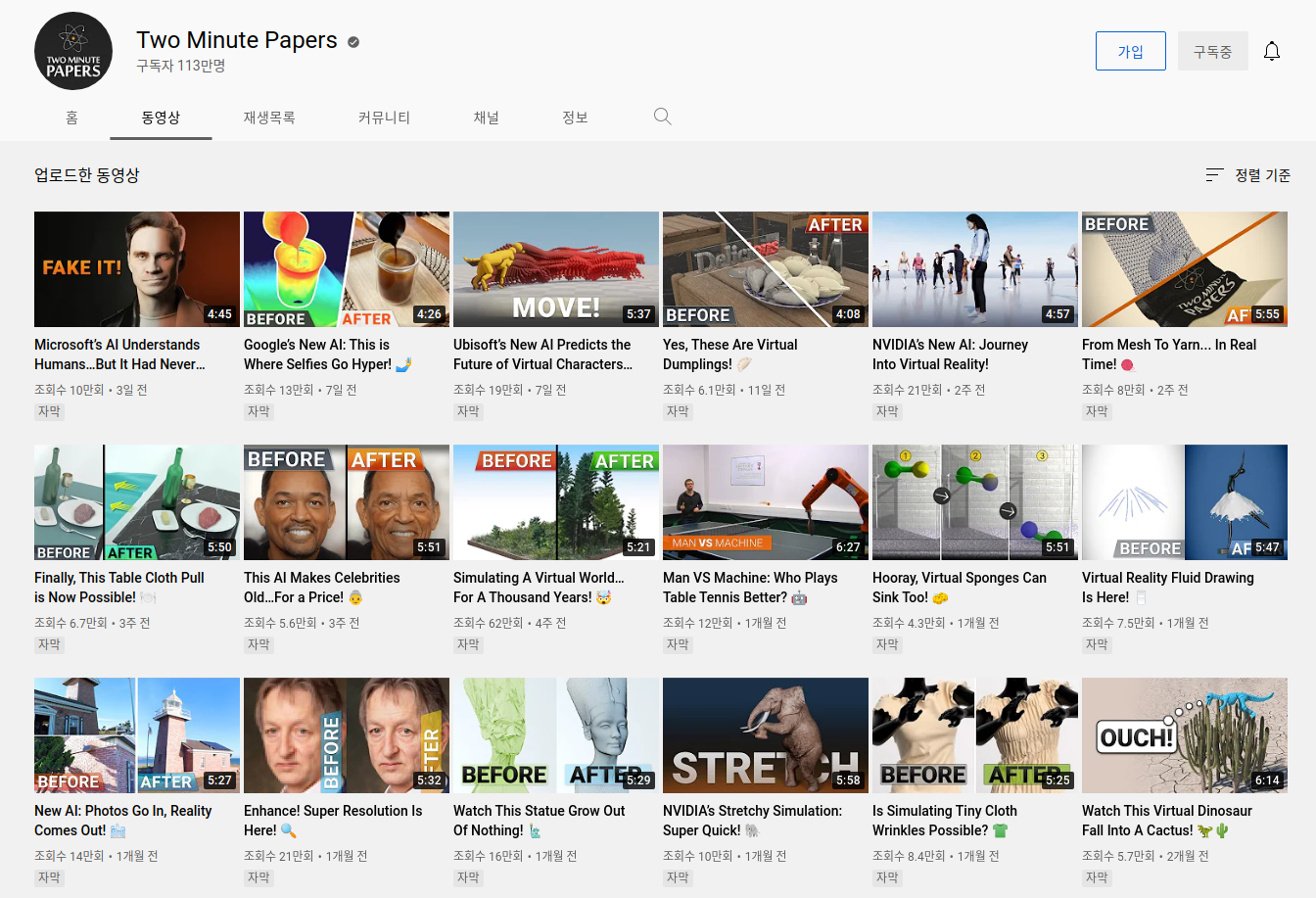Click '조회수 62만회' under Simulating A Virtual World
Image resolution: width=1316 pixels, height=898 pixels.
pyautogui.click(x=488, y=623)
